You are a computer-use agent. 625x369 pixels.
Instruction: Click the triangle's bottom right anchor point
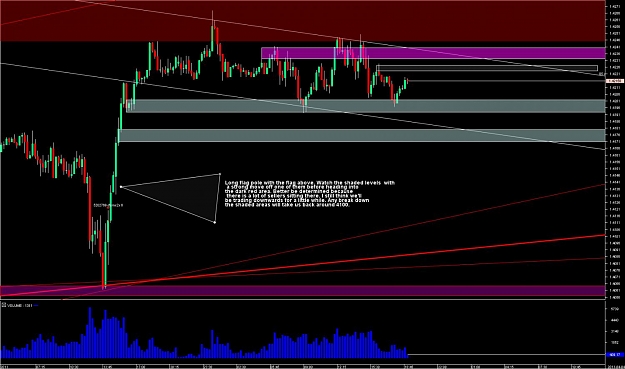click(x=215, y=222)
